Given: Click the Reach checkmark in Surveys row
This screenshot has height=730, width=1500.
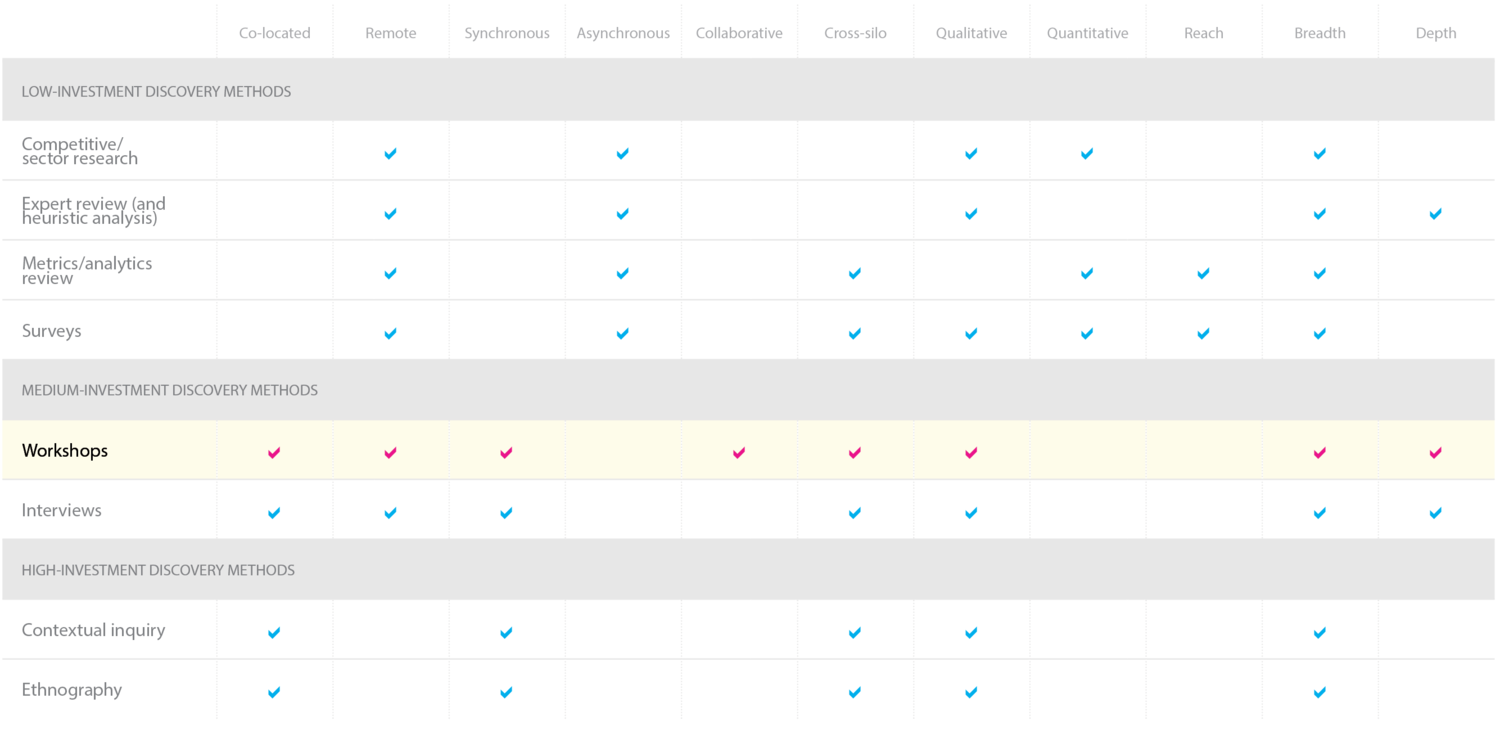Looking at the screenshot, I should pos(1203,333).
